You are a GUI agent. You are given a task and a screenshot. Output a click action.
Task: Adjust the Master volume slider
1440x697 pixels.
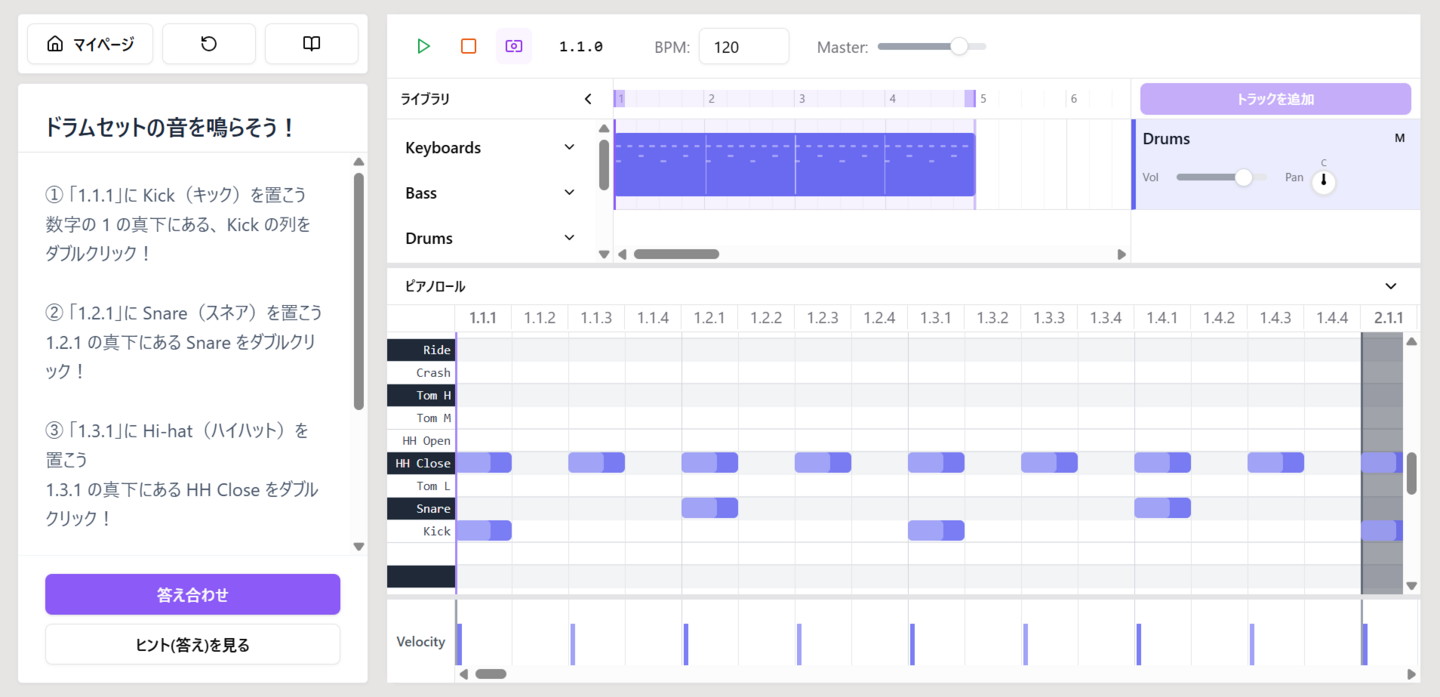point(958,46)
